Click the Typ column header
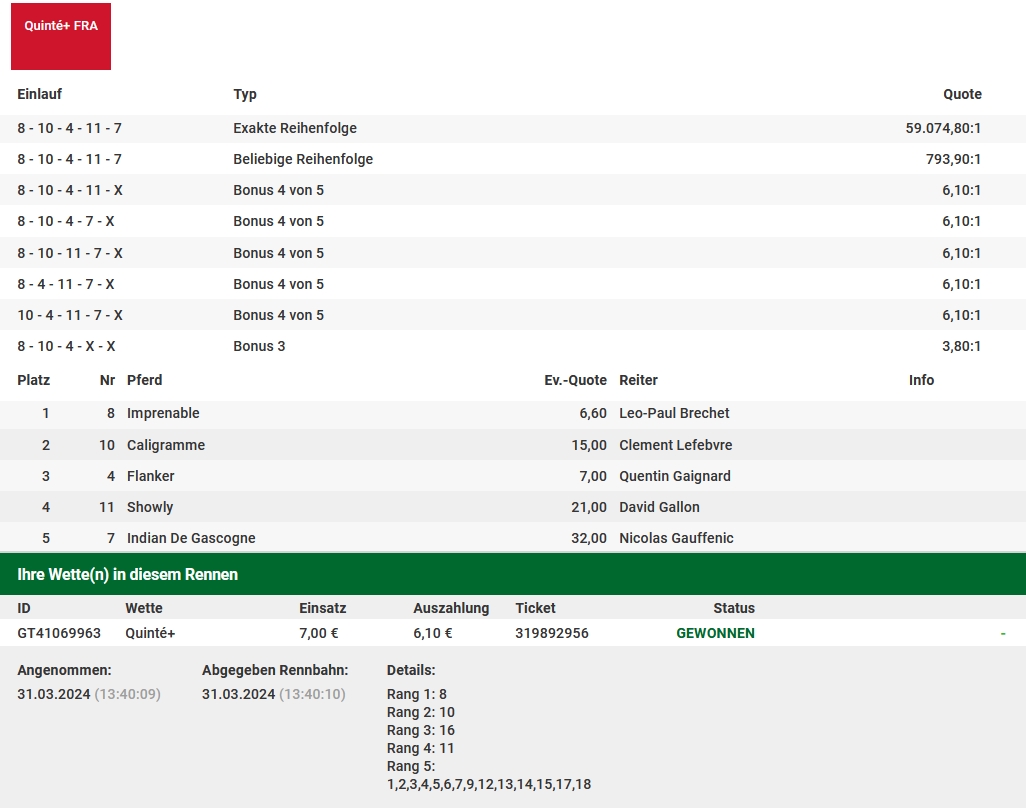This screenshot has width=1026, height=811. click(245, 94)
